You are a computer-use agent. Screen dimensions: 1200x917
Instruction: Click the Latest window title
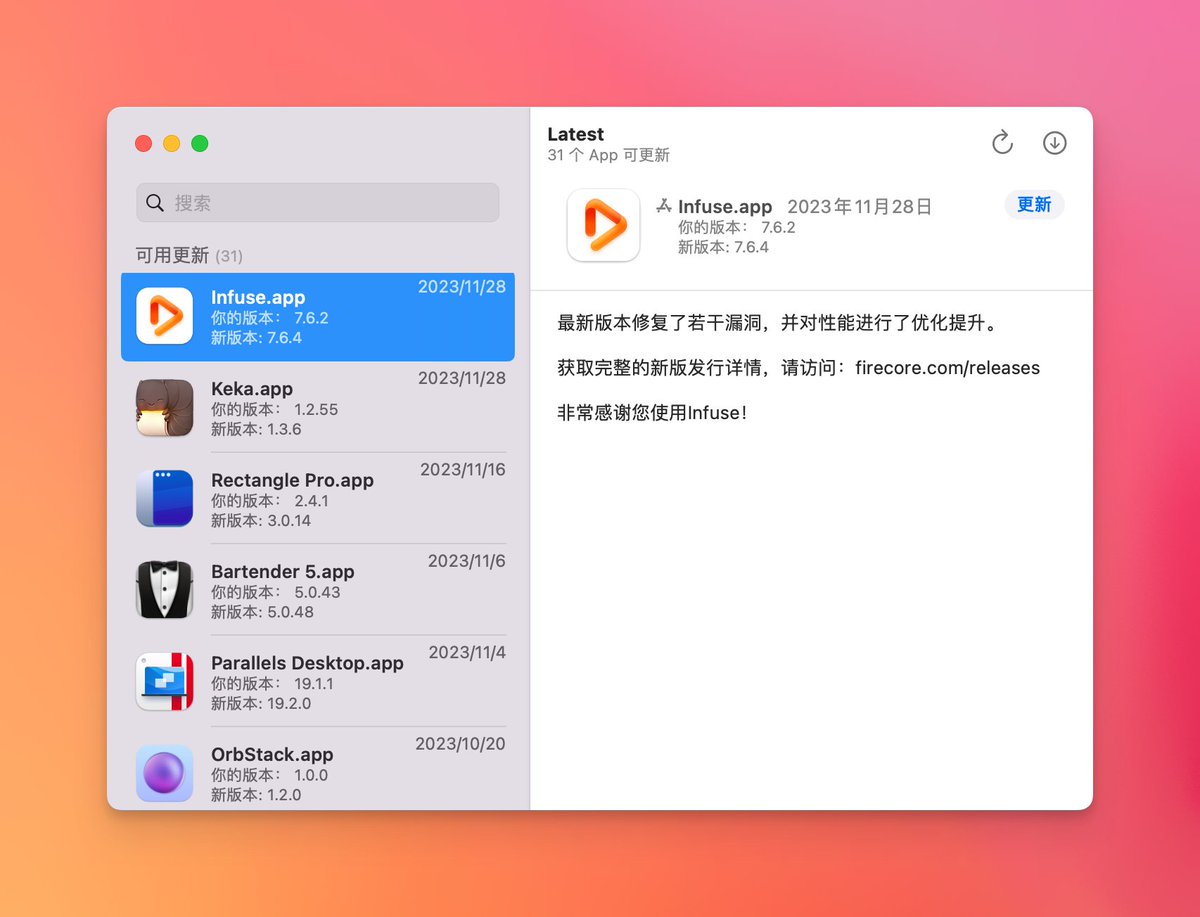[576, 134]
